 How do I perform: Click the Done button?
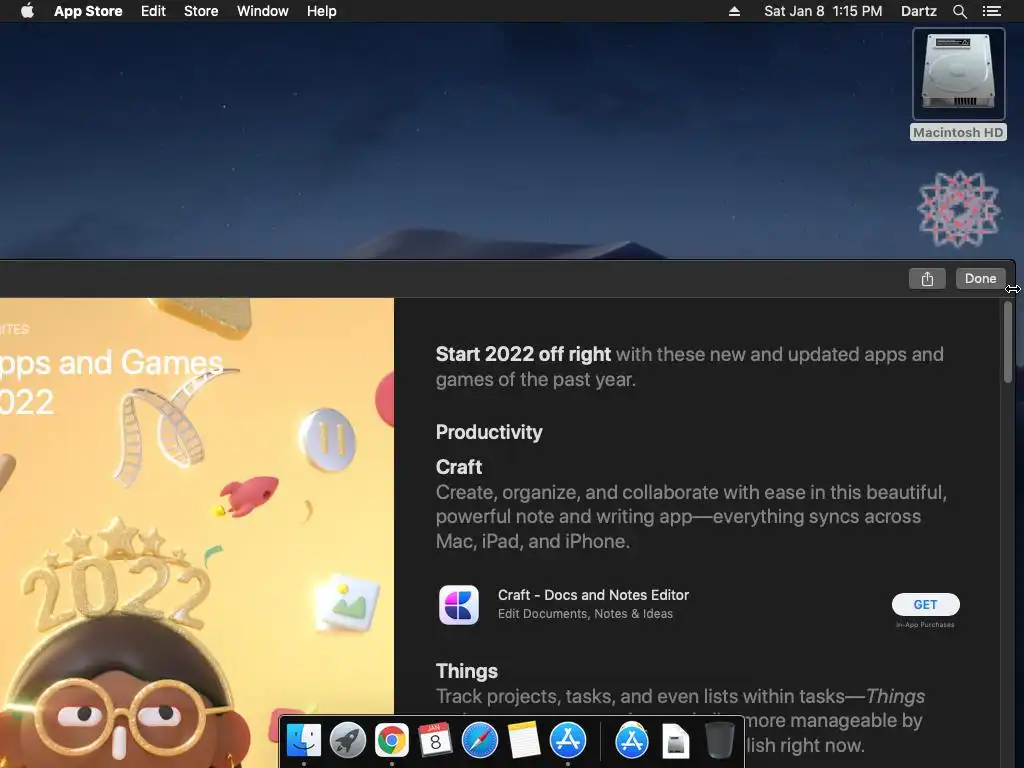tap(980, 279)
